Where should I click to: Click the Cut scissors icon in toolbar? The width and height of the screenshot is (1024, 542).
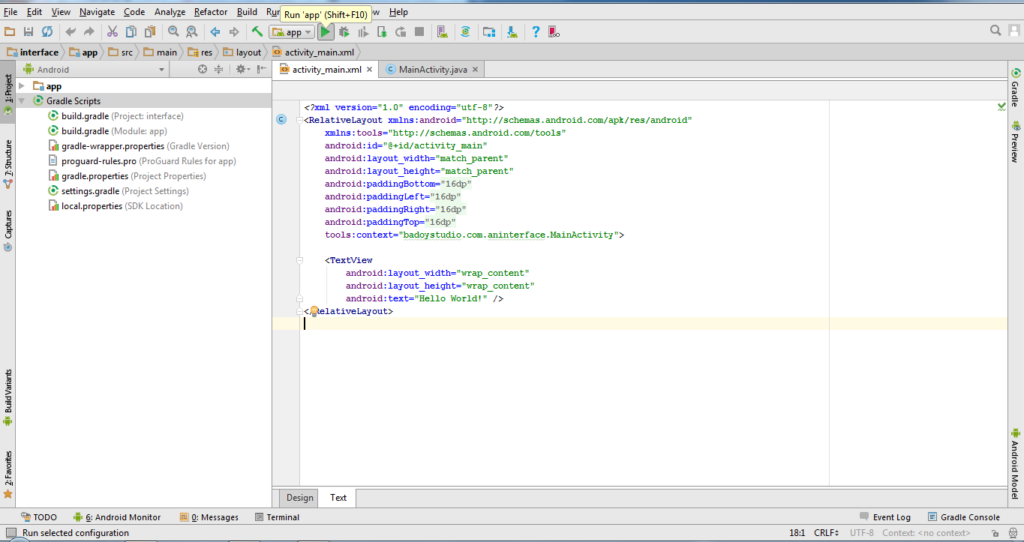tap(112, 32)
